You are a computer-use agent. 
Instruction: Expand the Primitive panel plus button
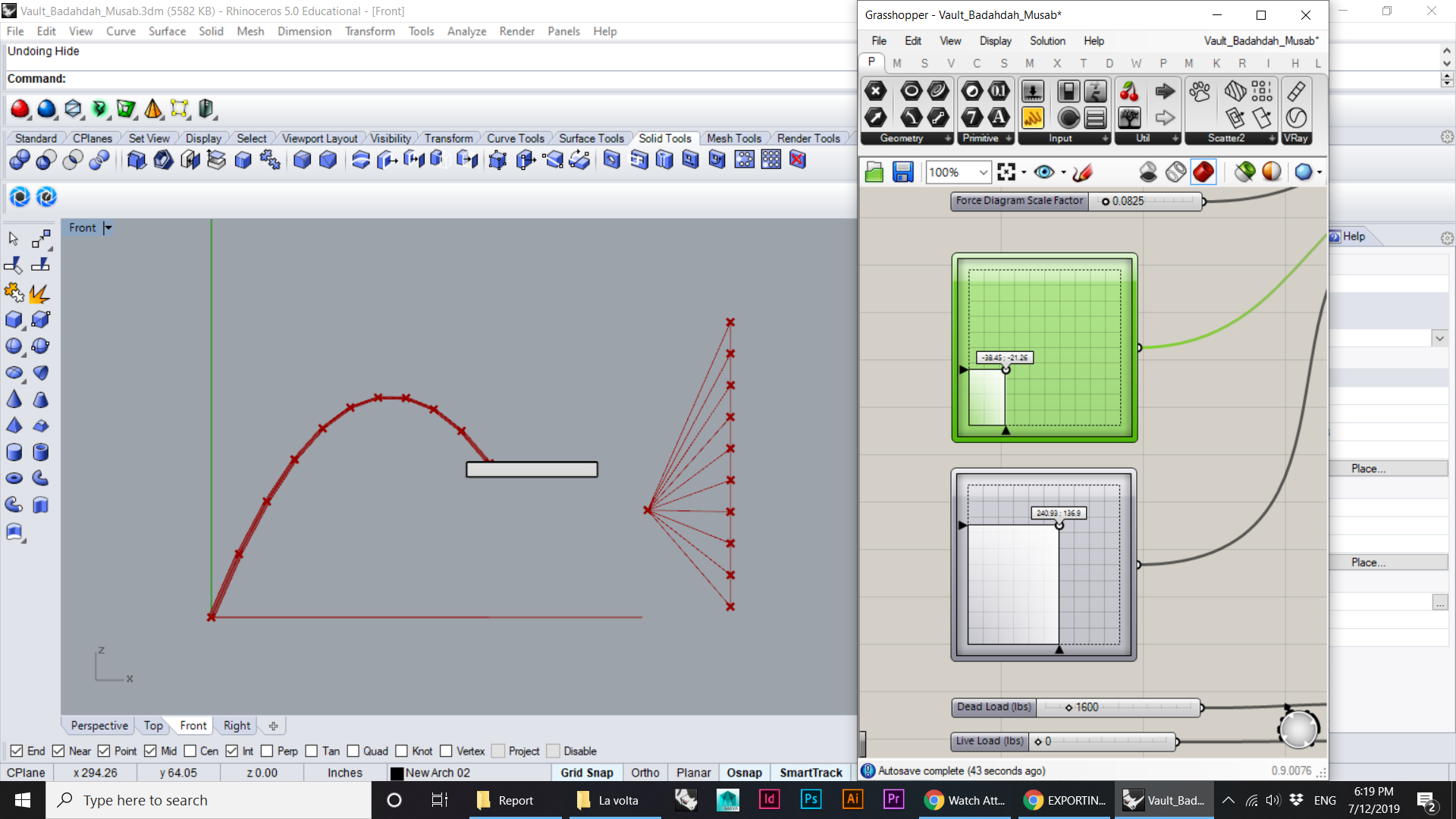pos(1009,139)
